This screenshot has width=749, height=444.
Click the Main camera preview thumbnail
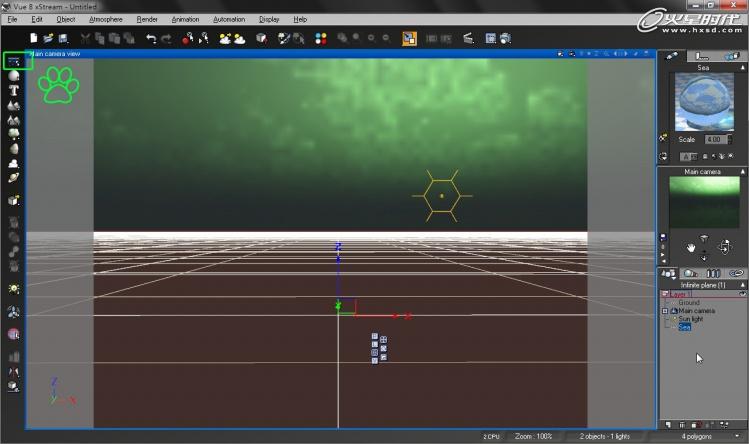tap(704, 202)
